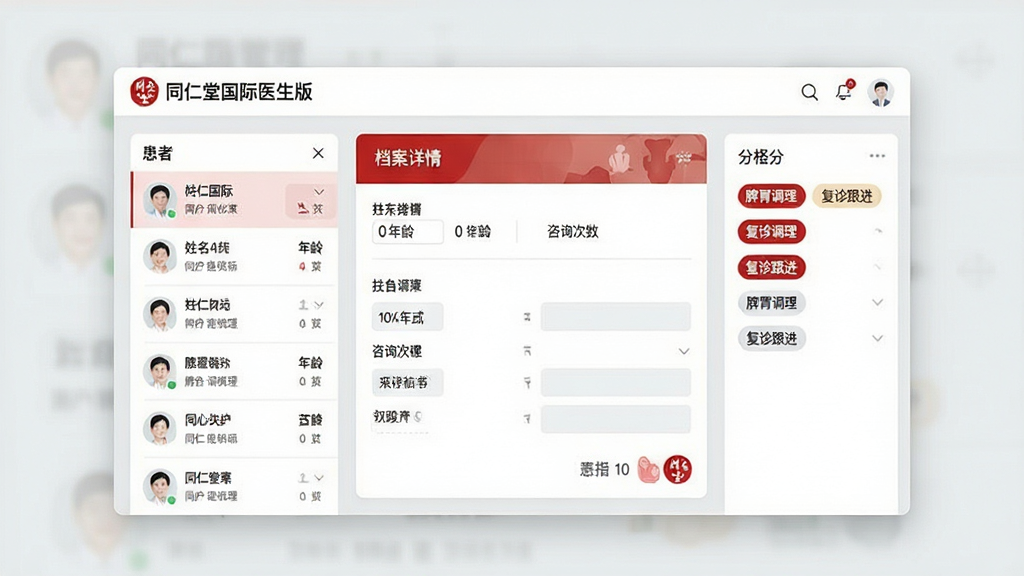Open search with the magnifier icon
The height and width of the screenshot is (576, 1024).
[810, 92]
